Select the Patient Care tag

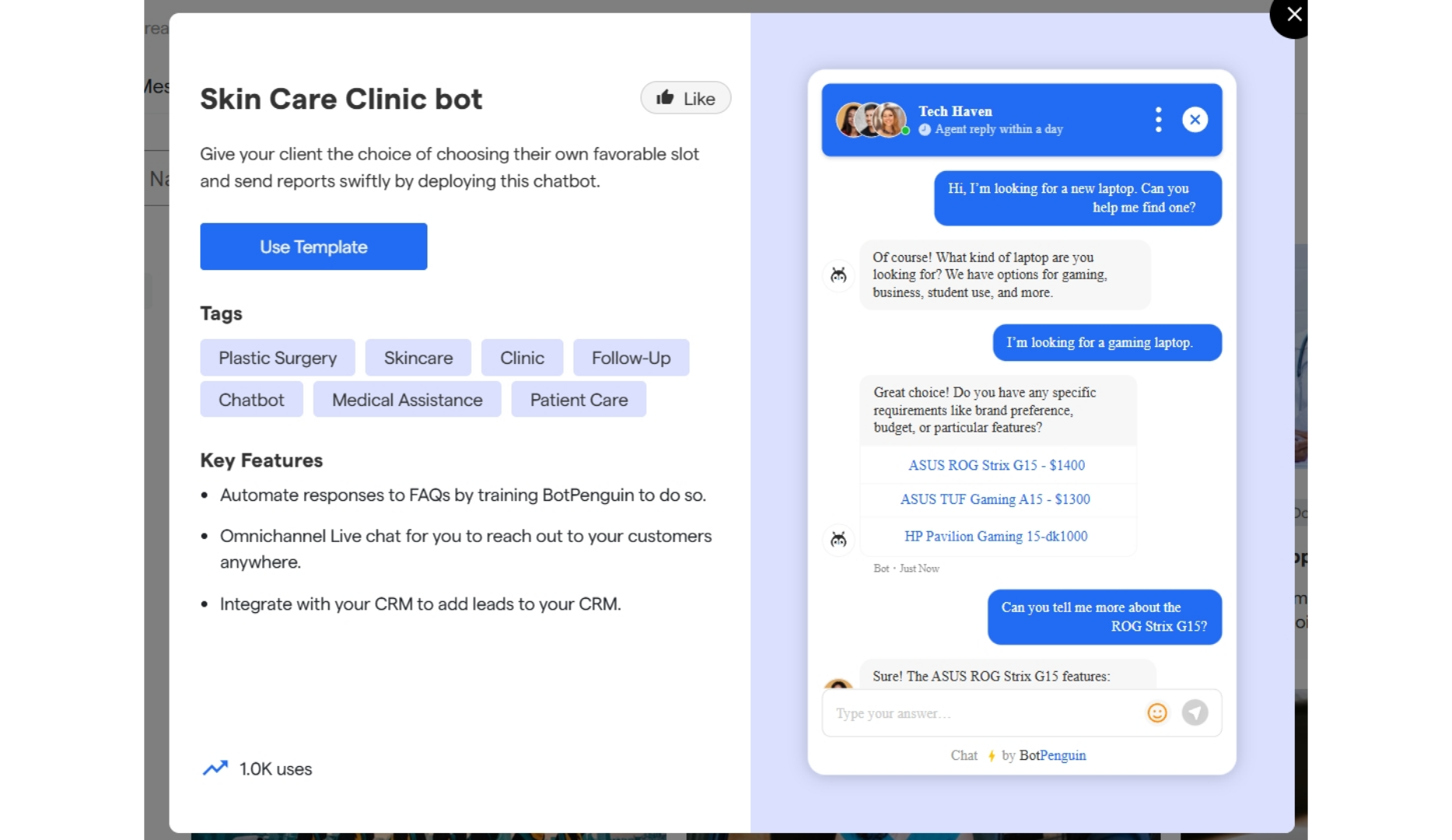[x=579, y=400]
